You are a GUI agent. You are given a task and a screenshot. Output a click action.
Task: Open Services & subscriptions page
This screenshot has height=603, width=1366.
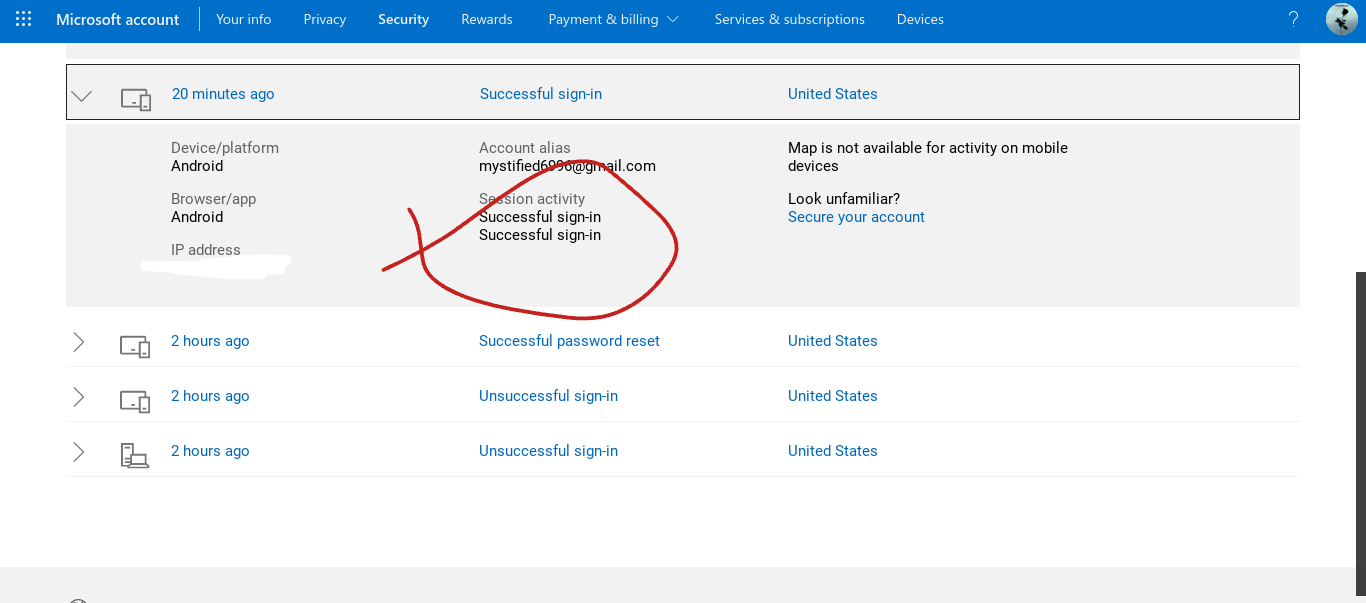(x=790, y=19)
